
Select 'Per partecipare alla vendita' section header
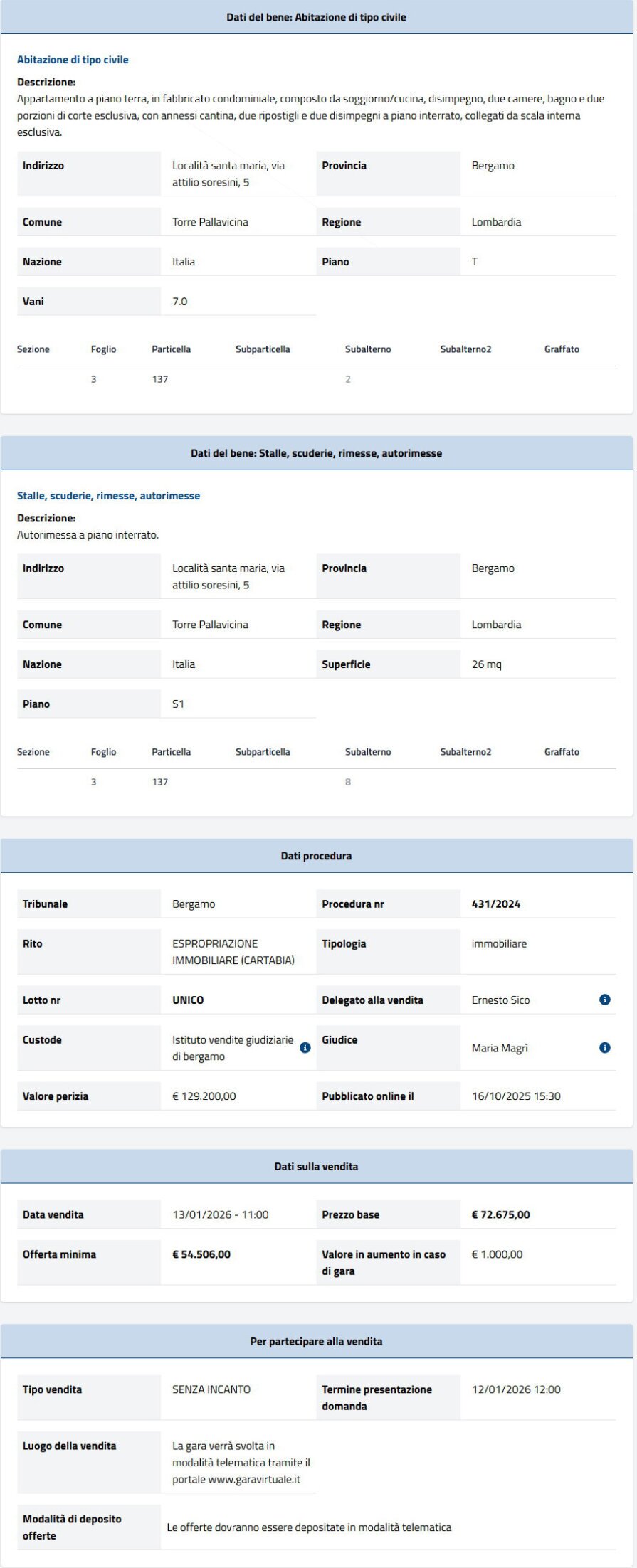(x=316, y=1341)
